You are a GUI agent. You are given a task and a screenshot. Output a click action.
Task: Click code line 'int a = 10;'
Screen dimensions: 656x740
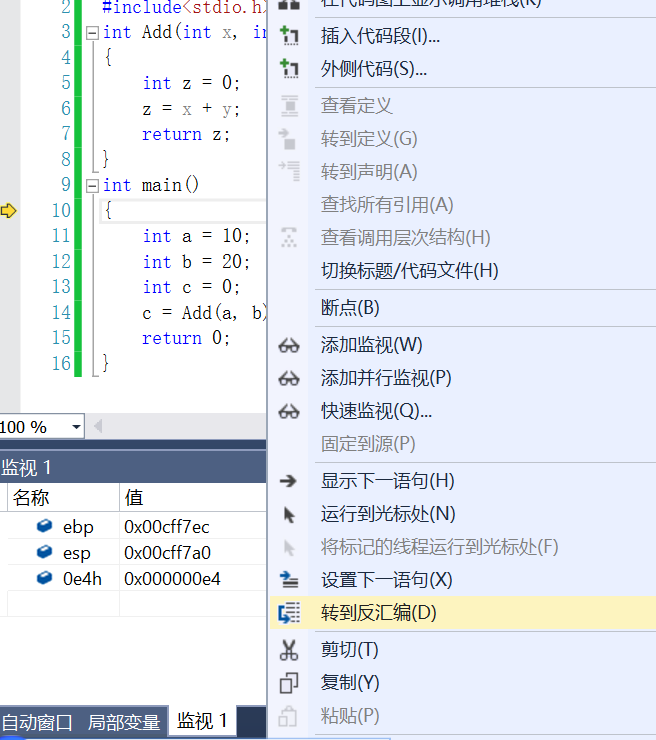pyautogui.click(x=196, y=235)
